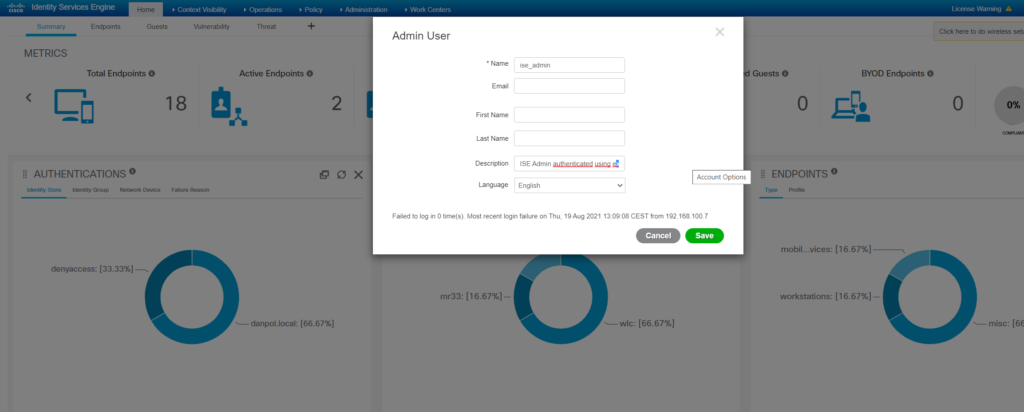Click the wlc 66.67% chart label
This screenshot has width=1024, height=412.
647,323
